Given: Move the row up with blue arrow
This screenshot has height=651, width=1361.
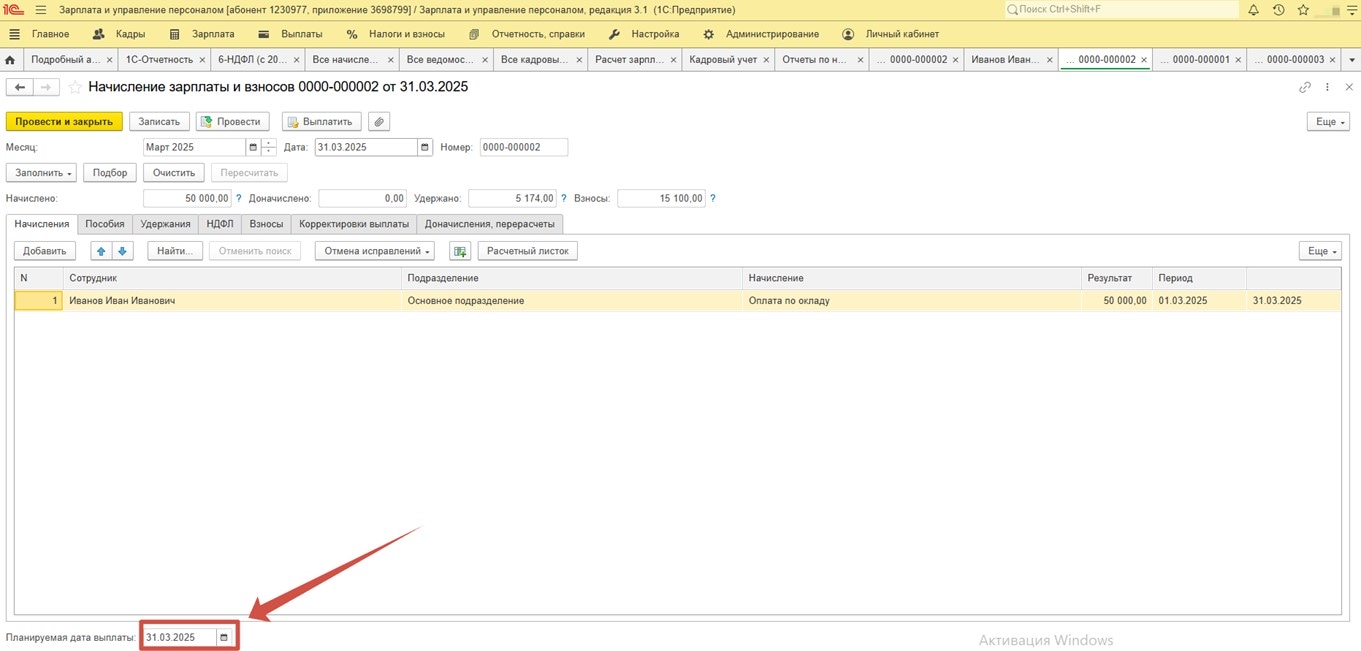Looking at the screenshot, I should tap(101, 251).
